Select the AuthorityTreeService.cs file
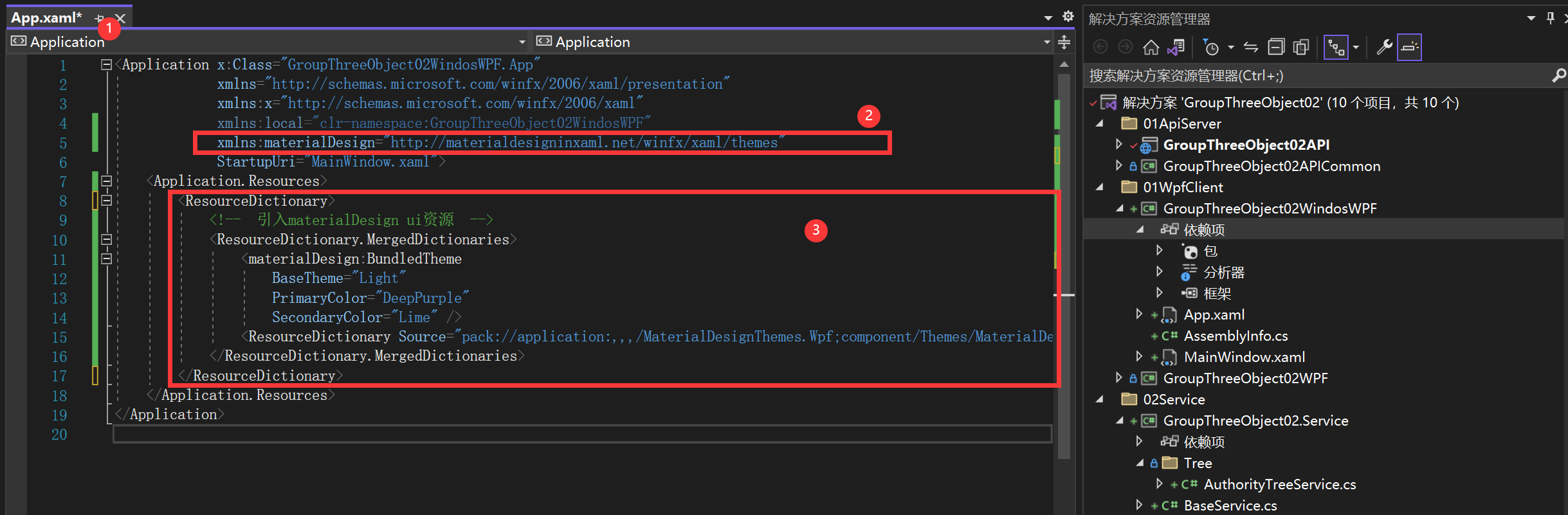 1279,484
